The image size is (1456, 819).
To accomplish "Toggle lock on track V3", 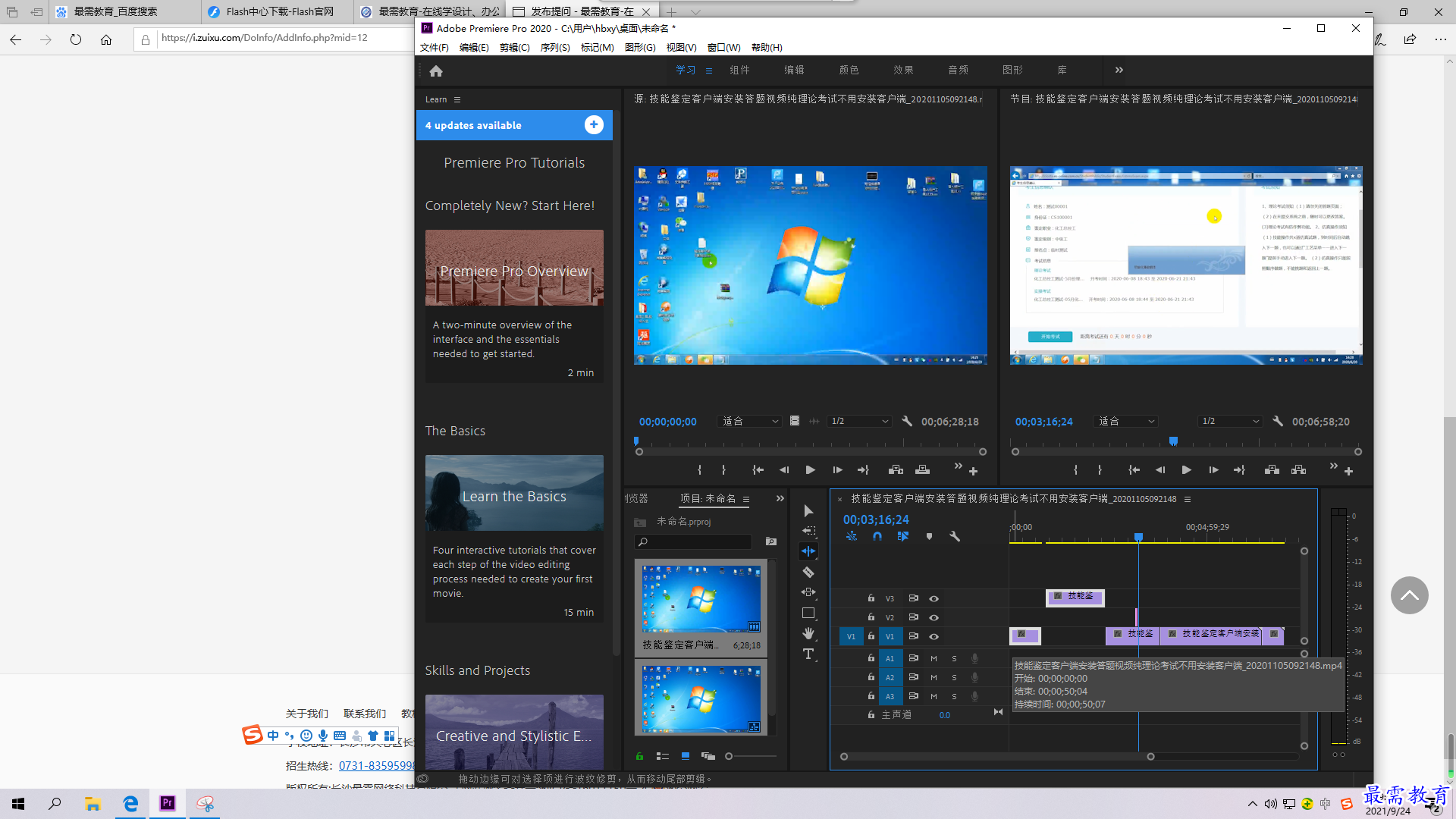I will [x=871, y=598].
